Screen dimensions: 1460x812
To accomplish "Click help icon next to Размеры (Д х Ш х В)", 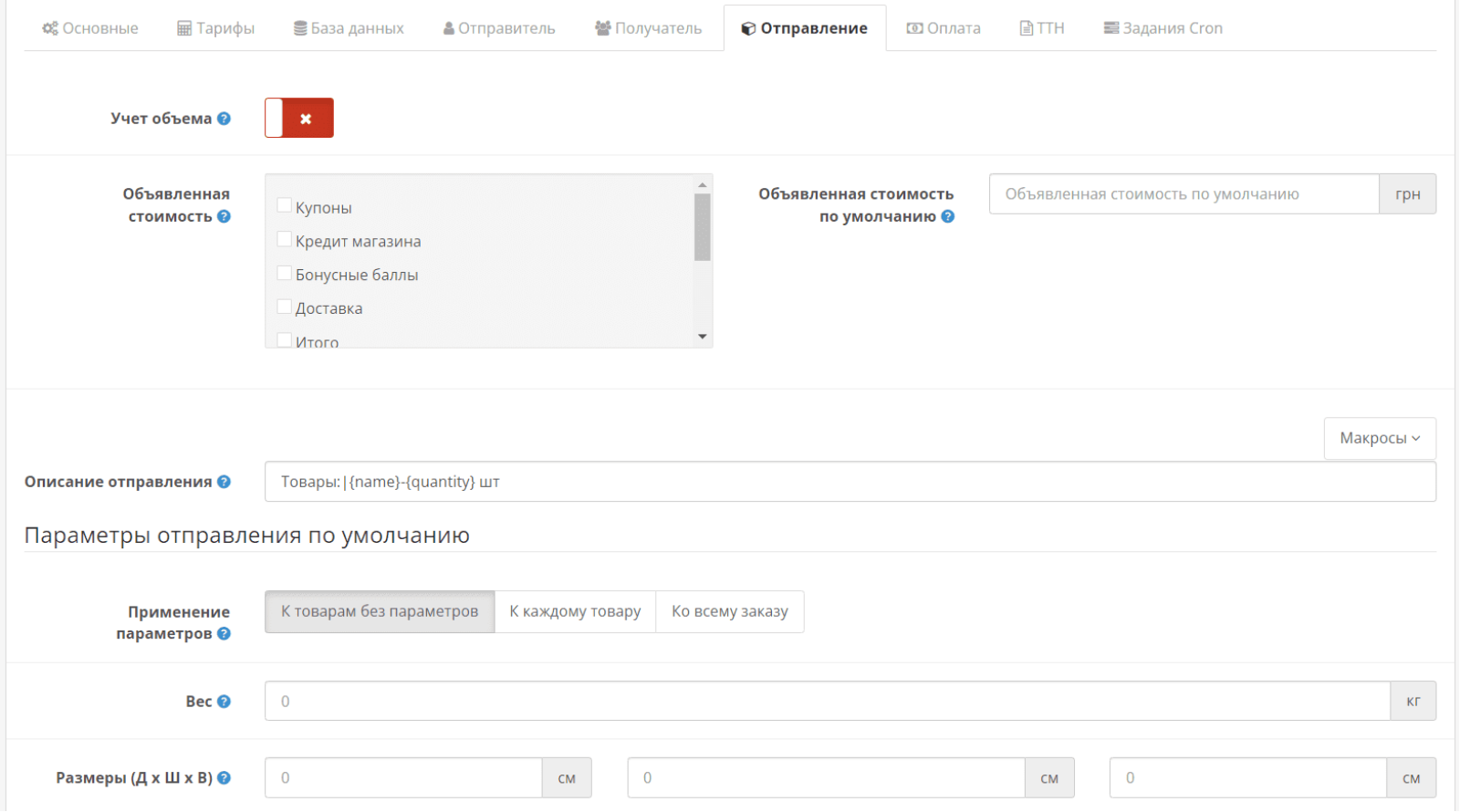I will point(224,778).
